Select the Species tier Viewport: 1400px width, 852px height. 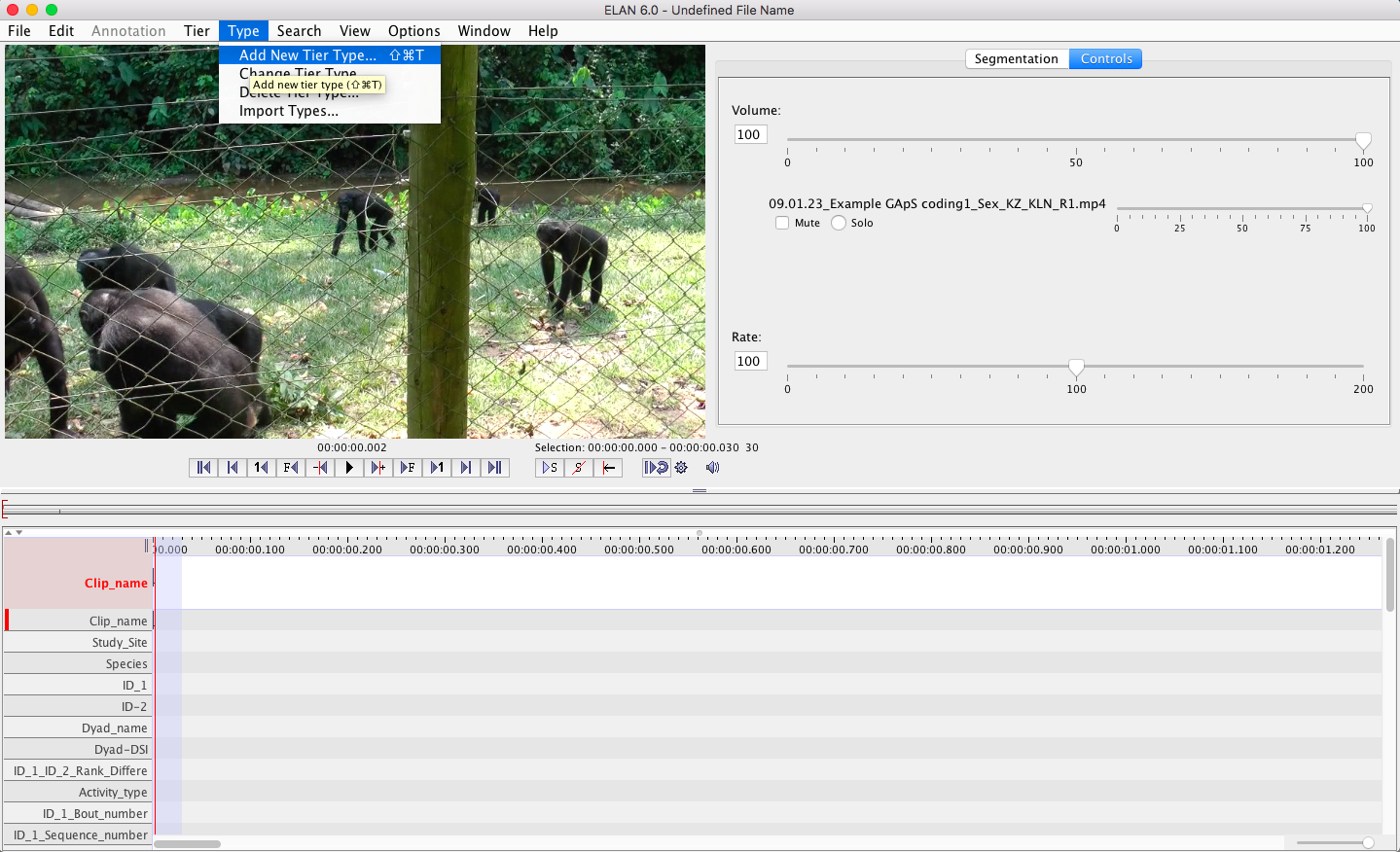[x=78, y=663]
